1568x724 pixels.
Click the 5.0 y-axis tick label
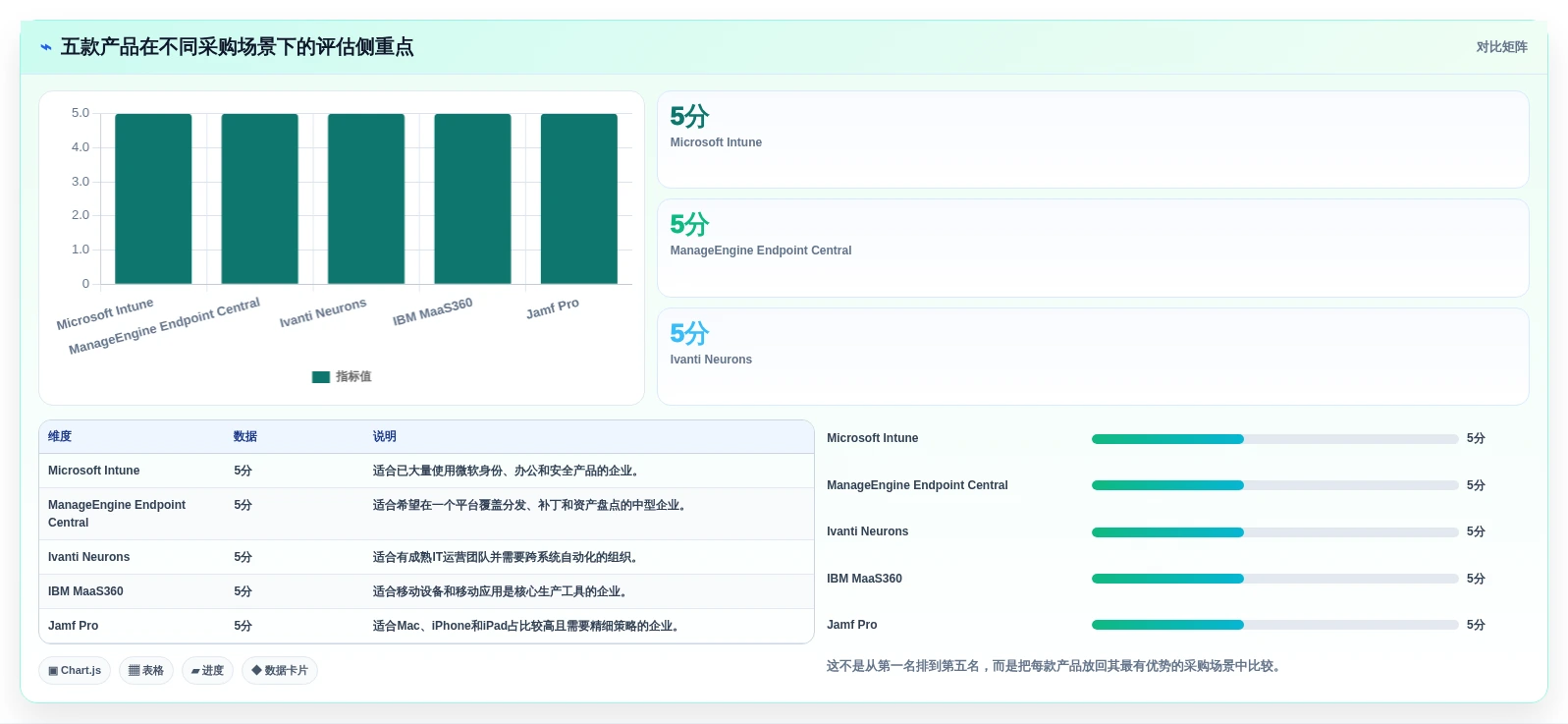[x=81, y=113]
